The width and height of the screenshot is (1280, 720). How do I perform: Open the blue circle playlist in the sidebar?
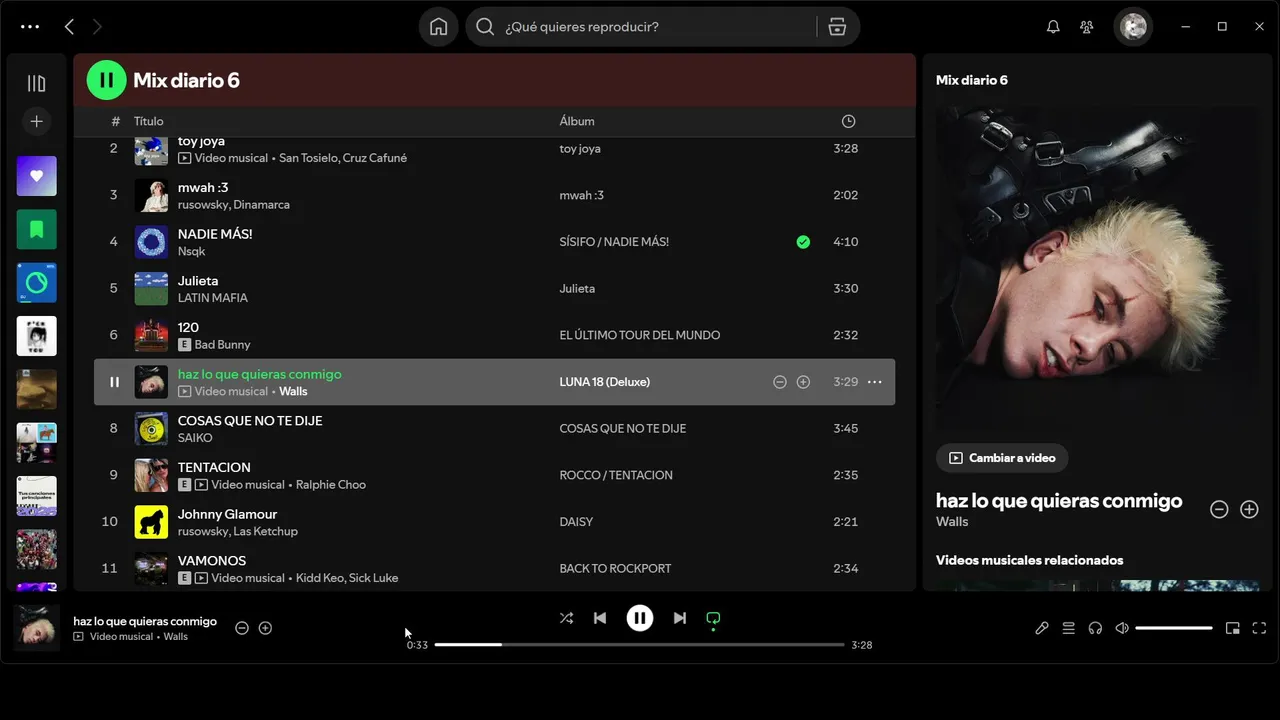coord(36,283)
